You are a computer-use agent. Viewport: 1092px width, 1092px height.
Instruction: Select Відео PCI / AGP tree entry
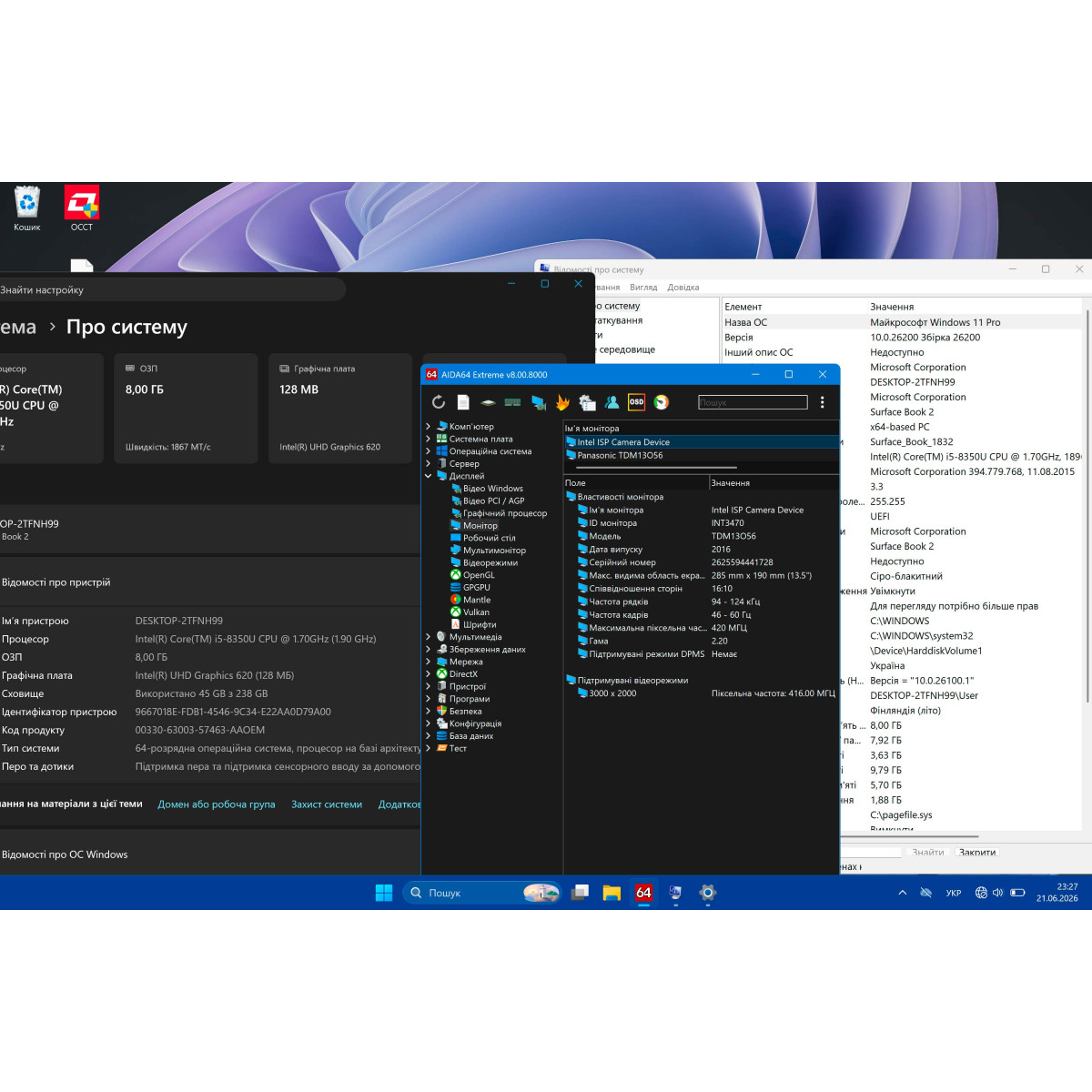tap(493, 500)
